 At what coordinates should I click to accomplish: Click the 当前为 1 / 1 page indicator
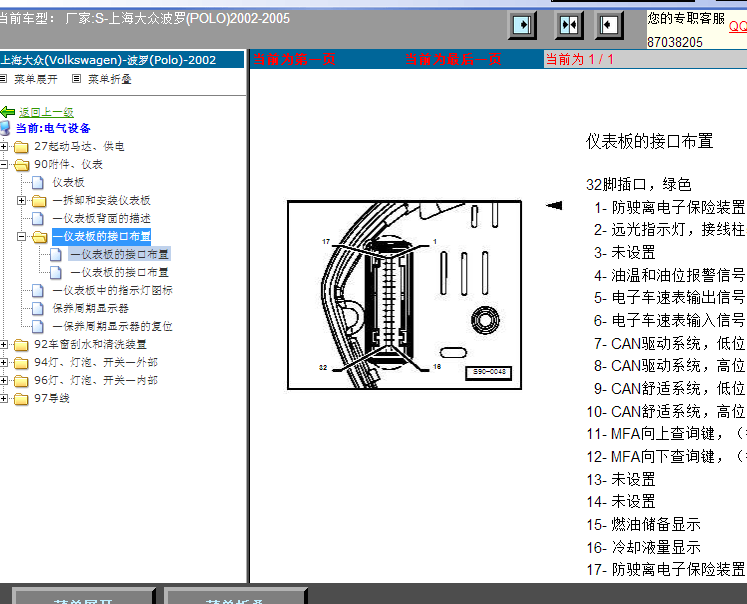(x=580, y=60)
